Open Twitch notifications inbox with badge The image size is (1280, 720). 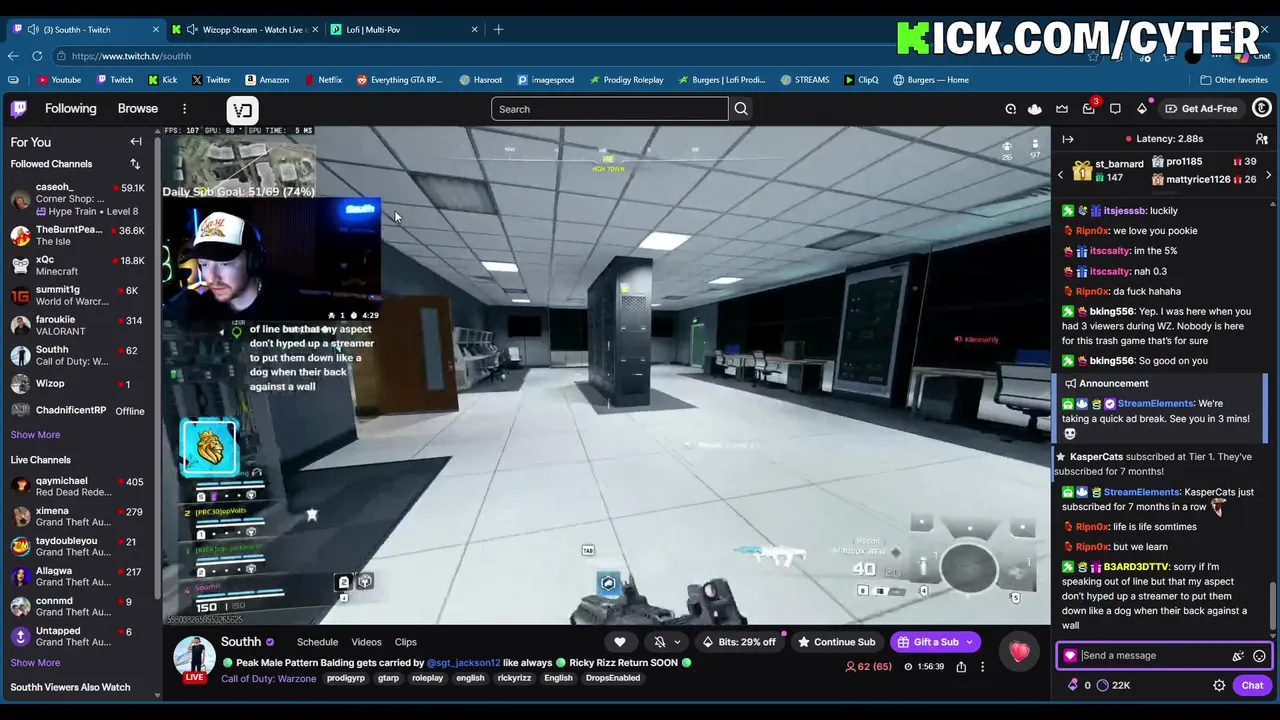point(1089,108)
